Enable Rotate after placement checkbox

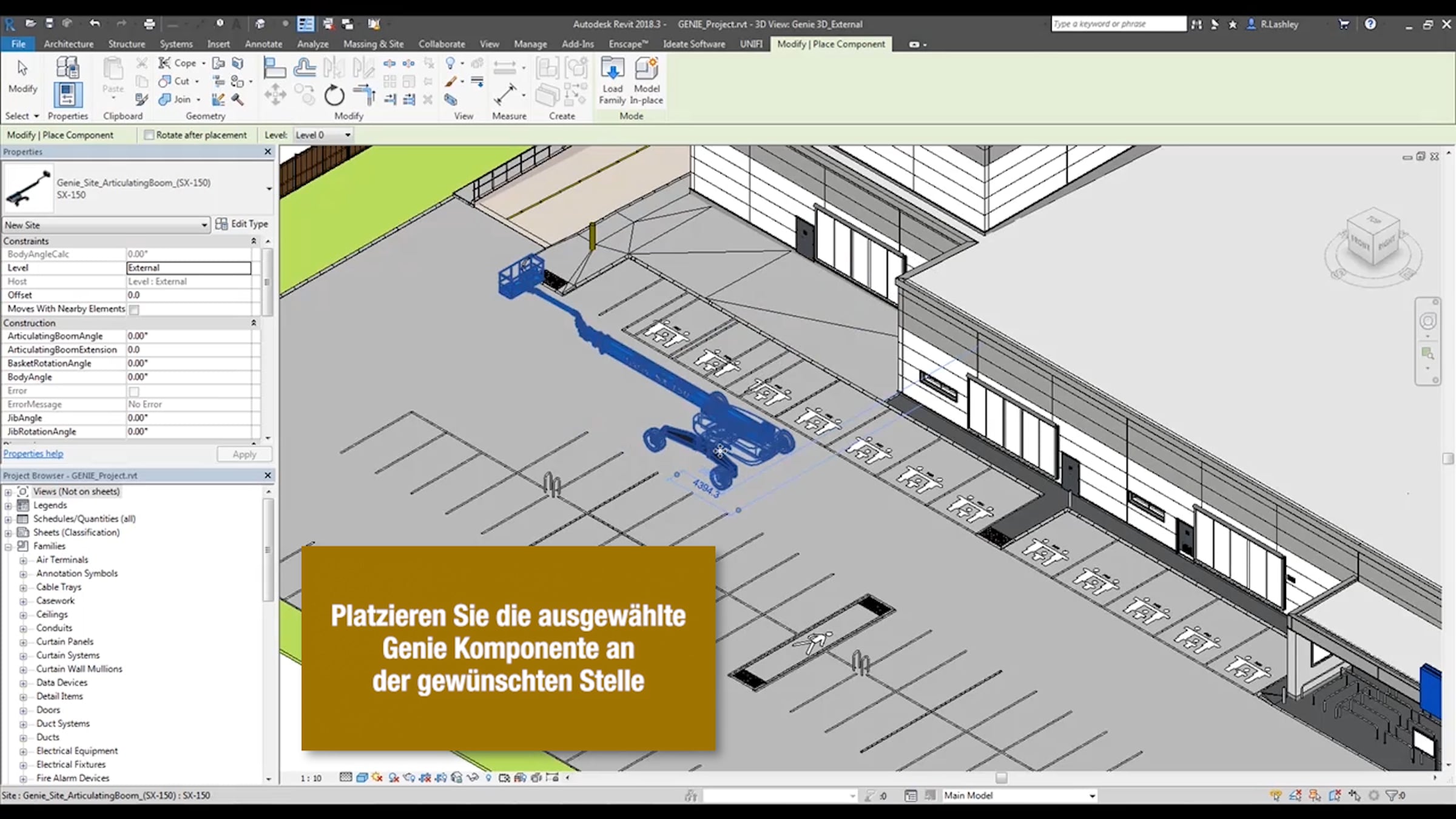[149, 135]
